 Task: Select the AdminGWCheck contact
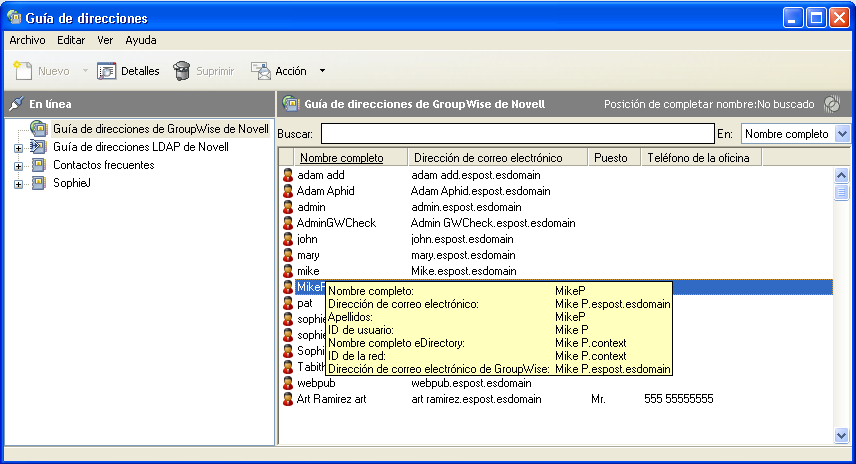click(336, 223)
